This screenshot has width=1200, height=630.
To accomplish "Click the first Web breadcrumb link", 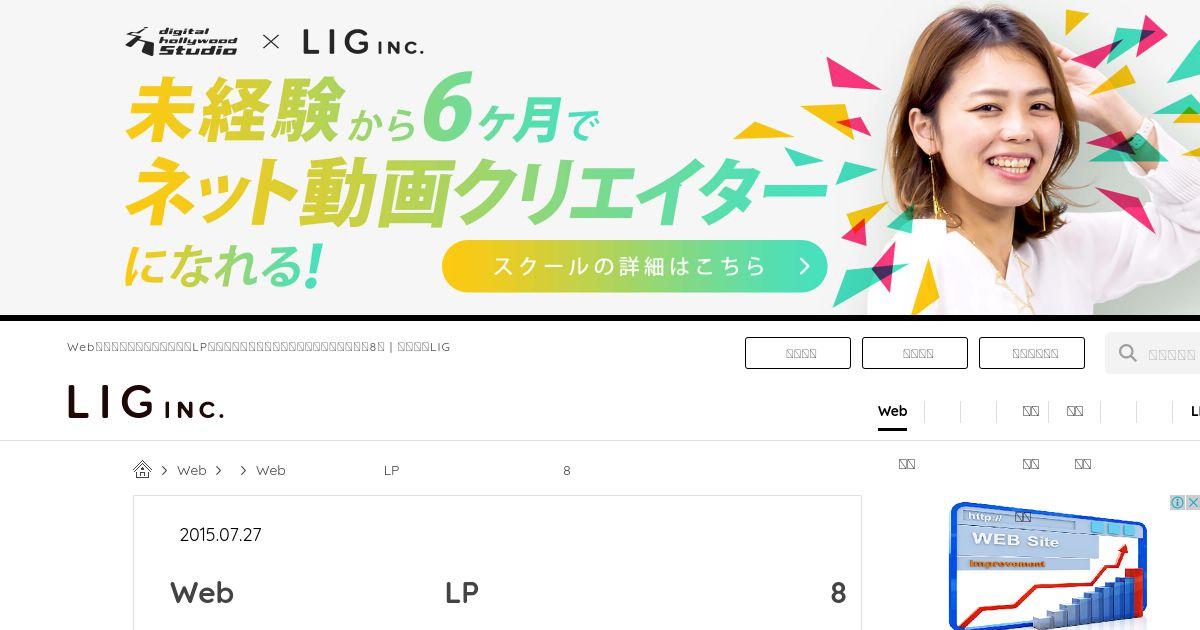I will click(x=191, y=470).
